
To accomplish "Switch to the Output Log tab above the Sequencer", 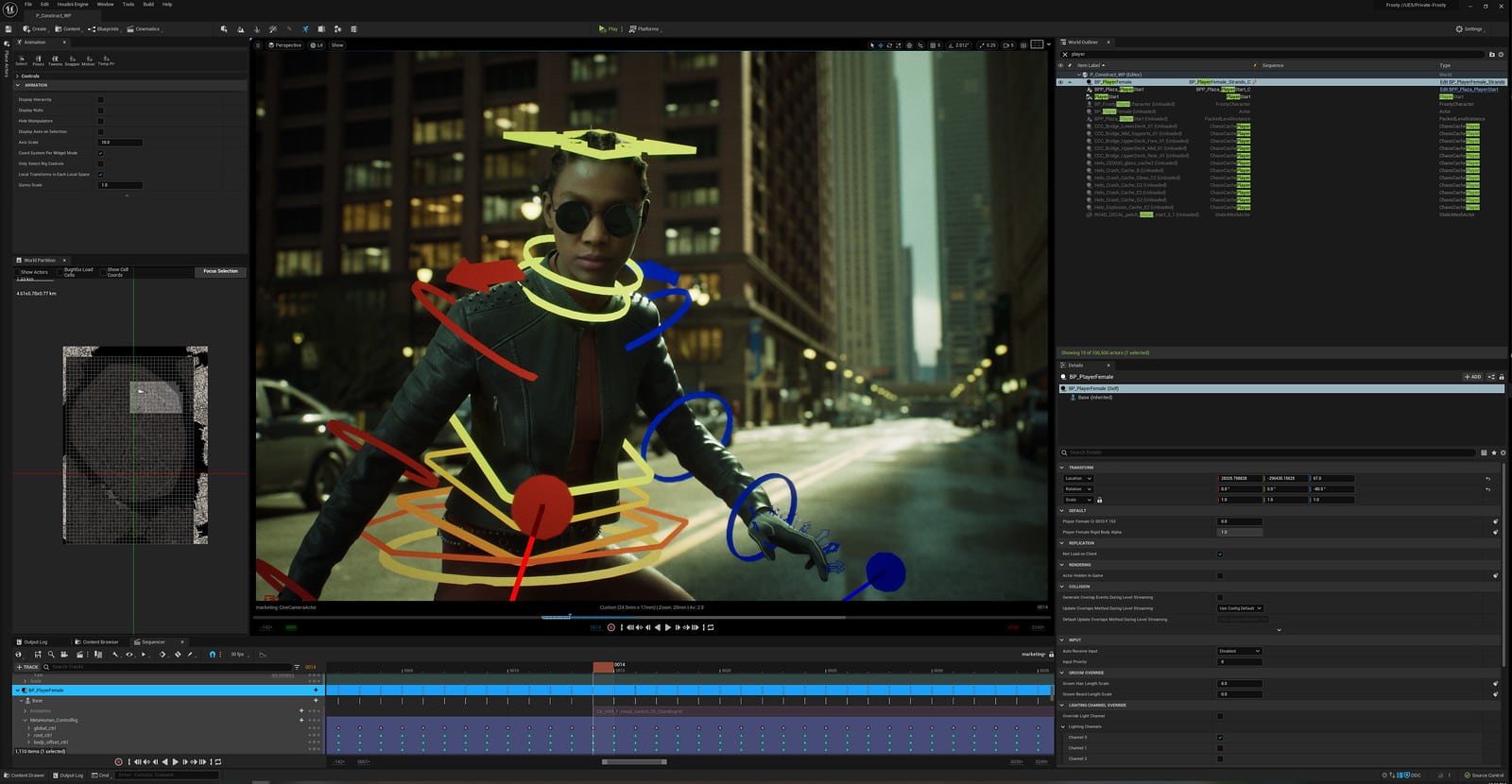I will [33, 642].
